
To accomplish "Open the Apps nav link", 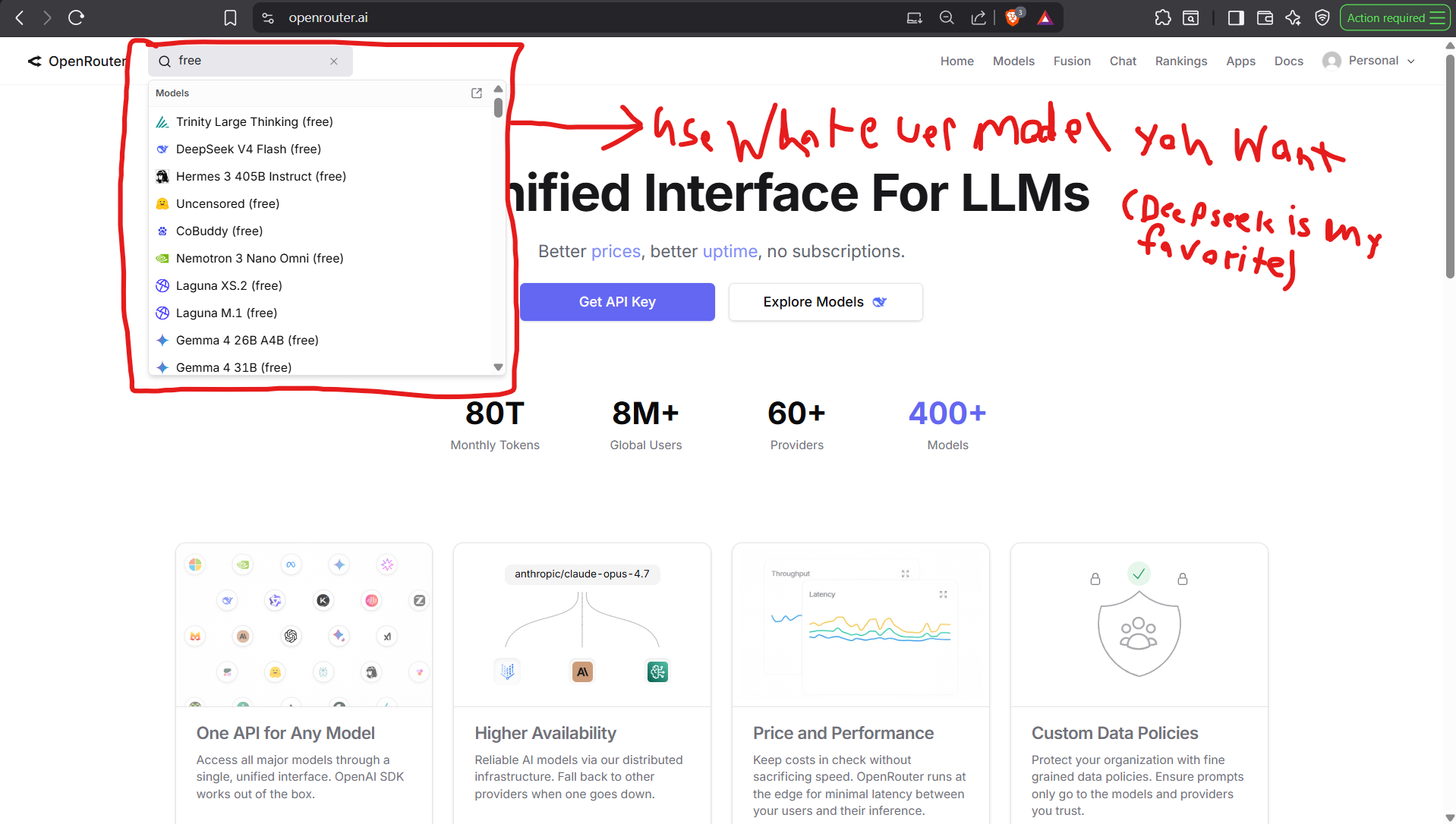I will click(x=1240, y=61).
